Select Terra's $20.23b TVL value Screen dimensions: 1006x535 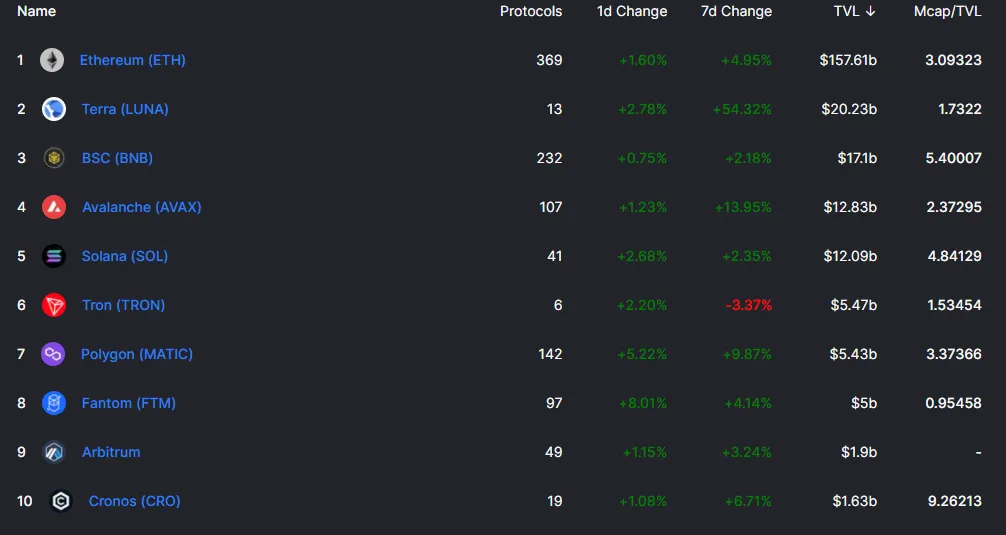click(849, 109)
